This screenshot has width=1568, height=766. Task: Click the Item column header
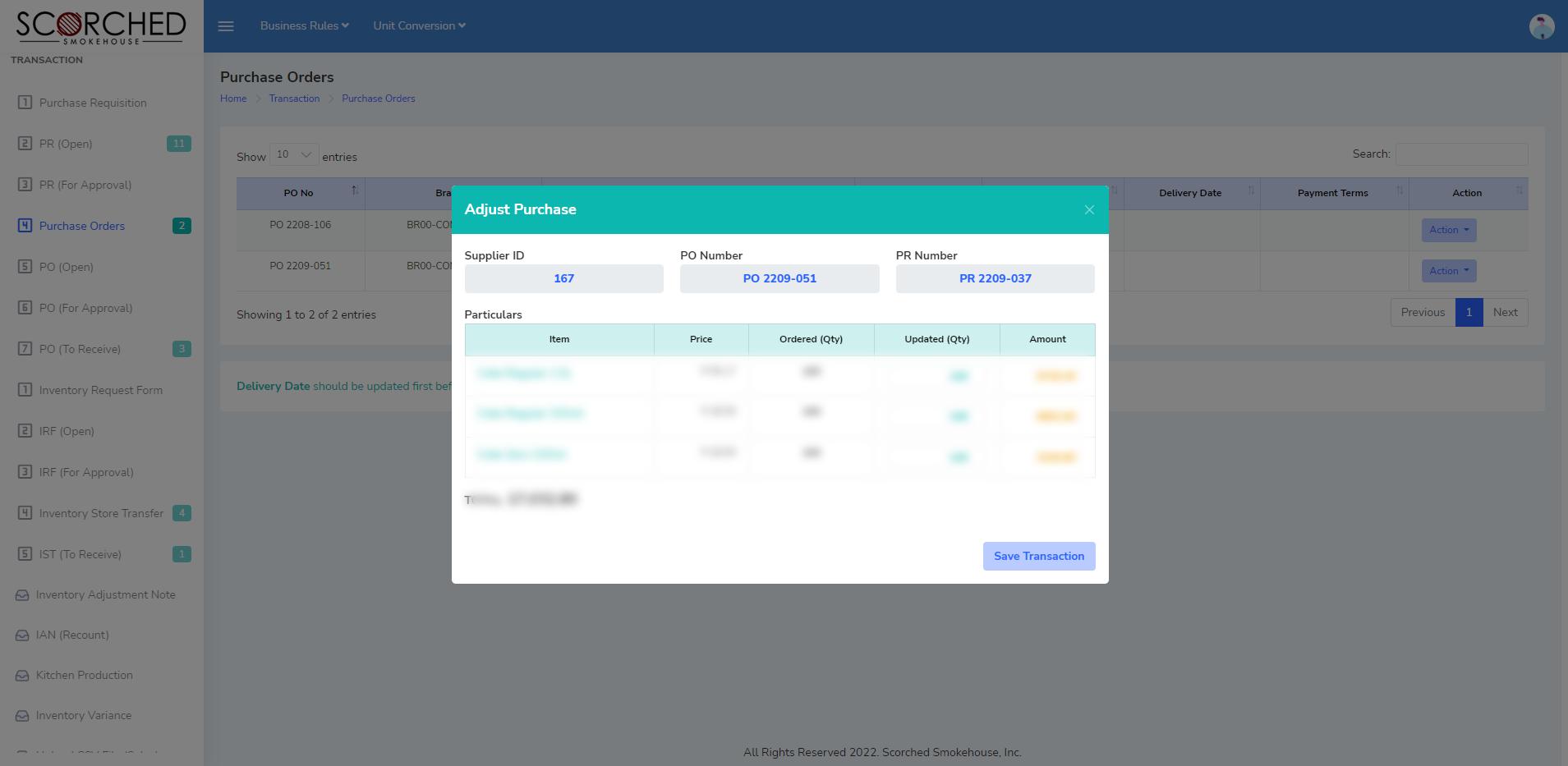(559, 339)
